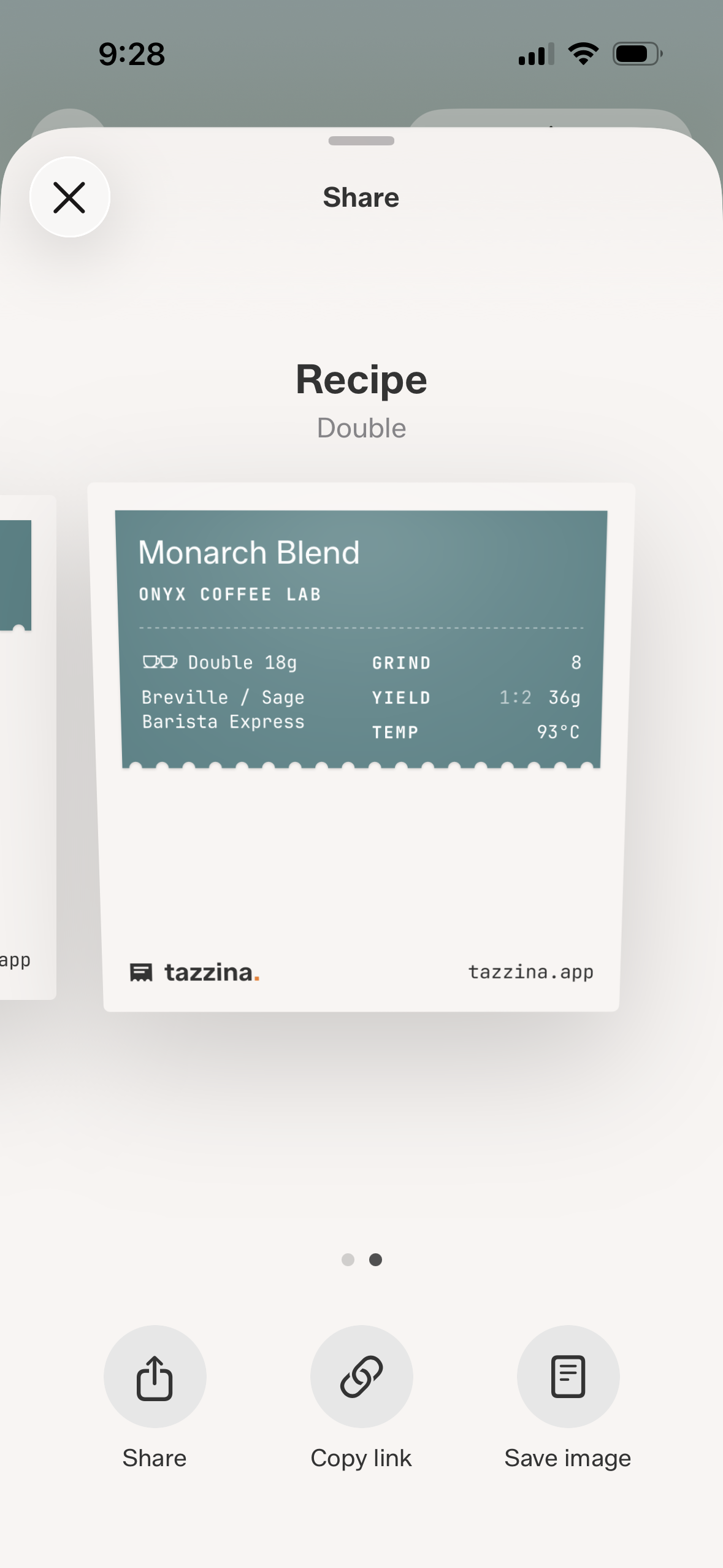This screenshot has width=723, height=1568.
Task: Tap the "1:2" ratio value
Action: (x=515, y=698)
